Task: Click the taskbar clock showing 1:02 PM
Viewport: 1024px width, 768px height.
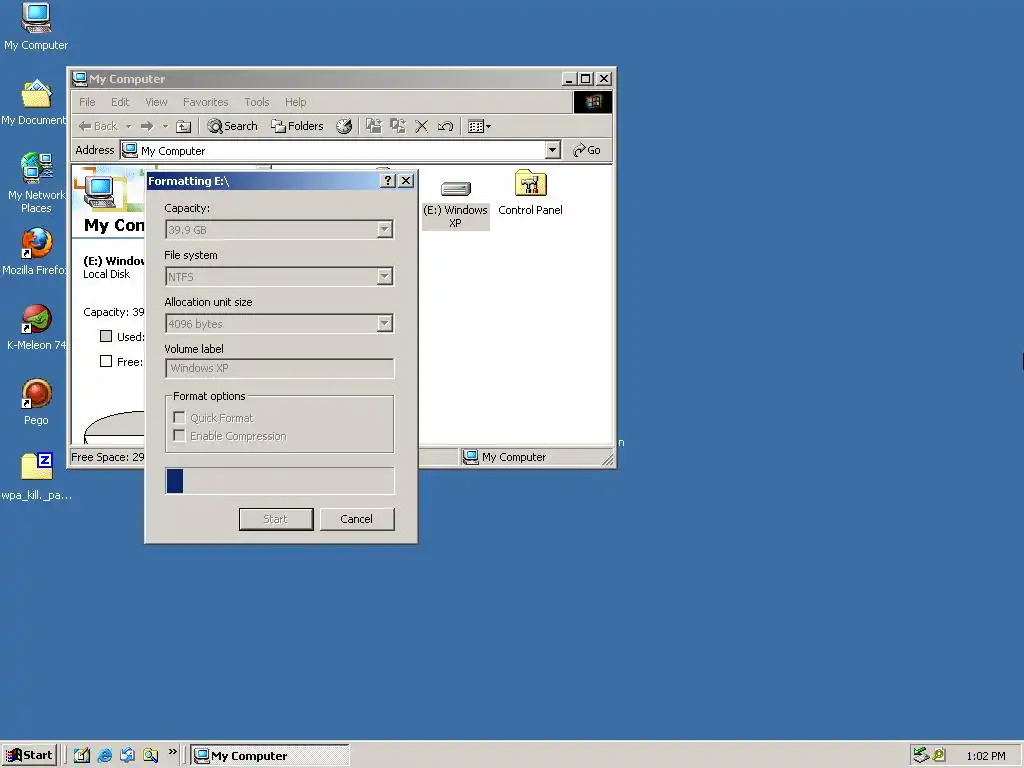Action: (986, 756)
